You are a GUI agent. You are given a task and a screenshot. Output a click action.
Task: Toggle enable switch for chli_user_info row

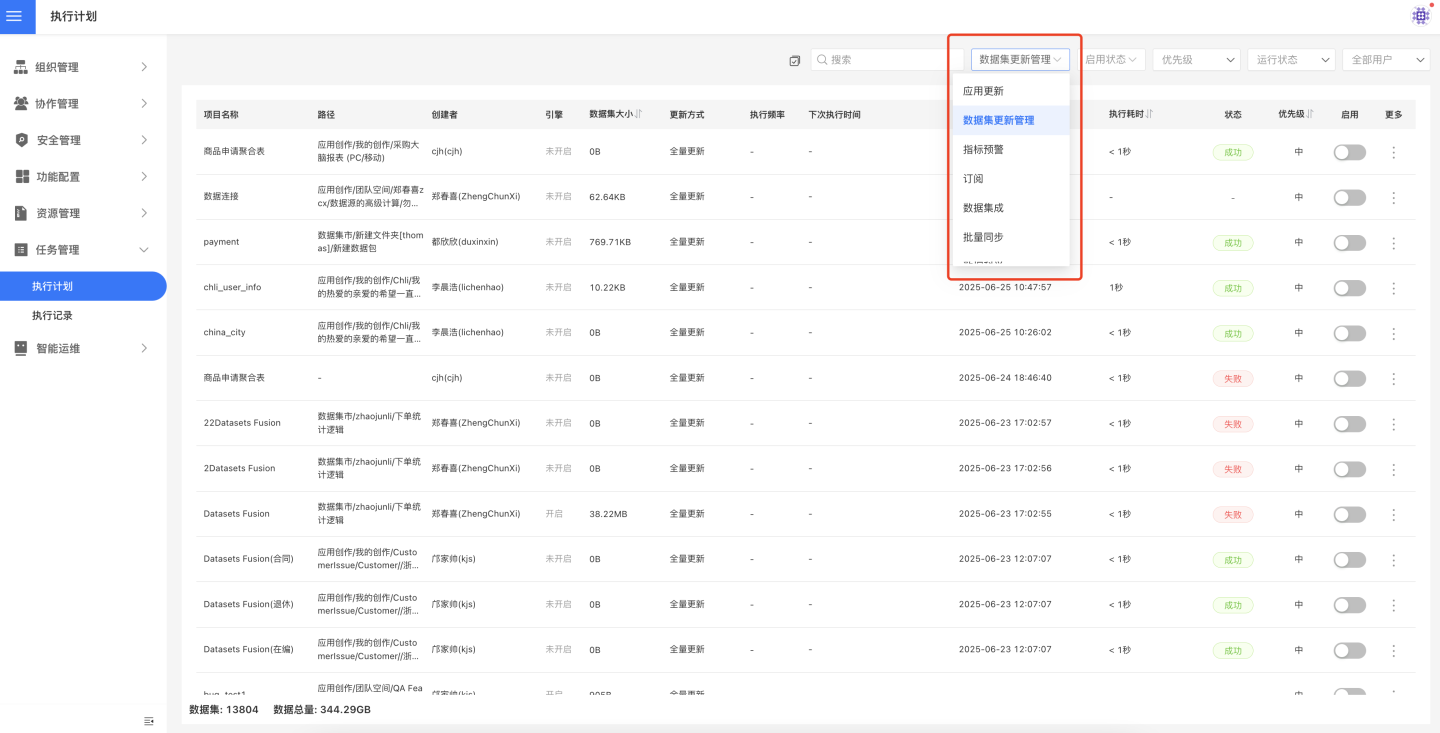[x=1349, y=288]
